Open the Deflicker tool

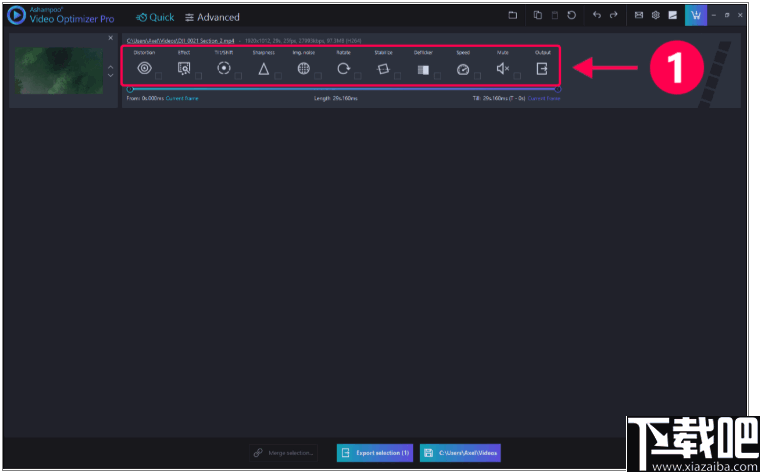pyautogui.click(x=423, y=70)
